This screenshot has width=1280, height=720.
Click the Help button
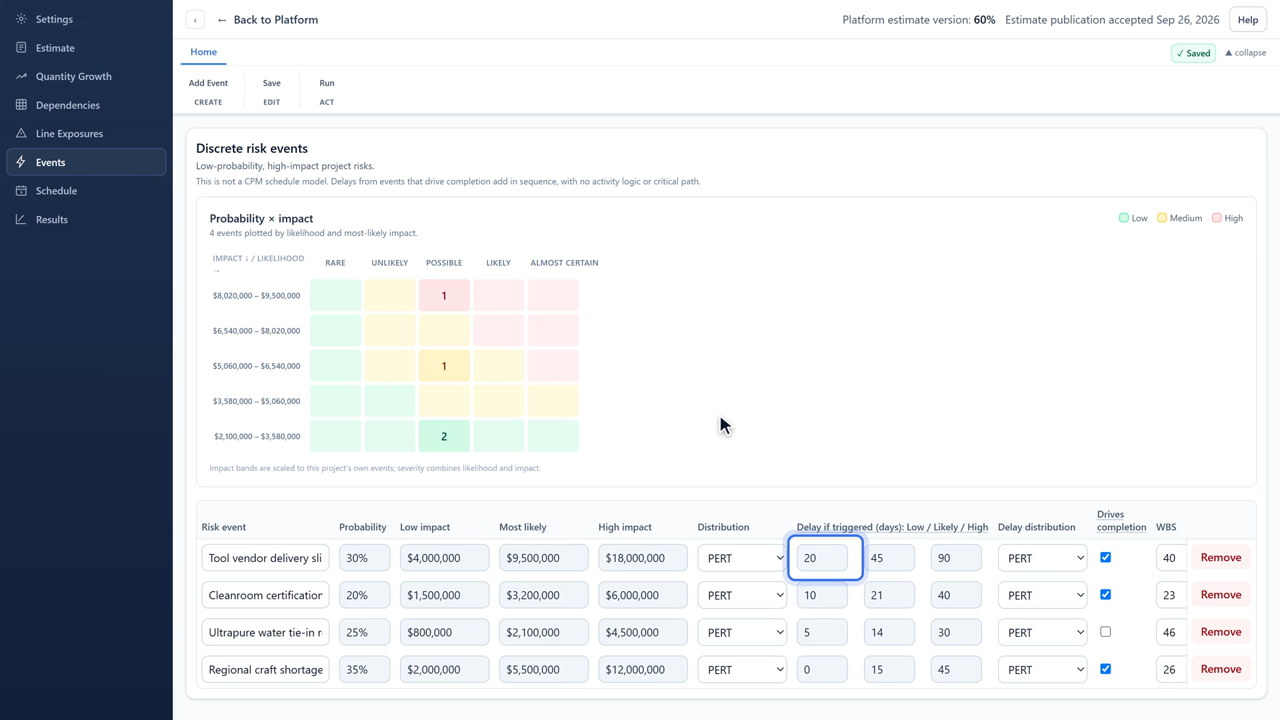(x=1248, y=20)
